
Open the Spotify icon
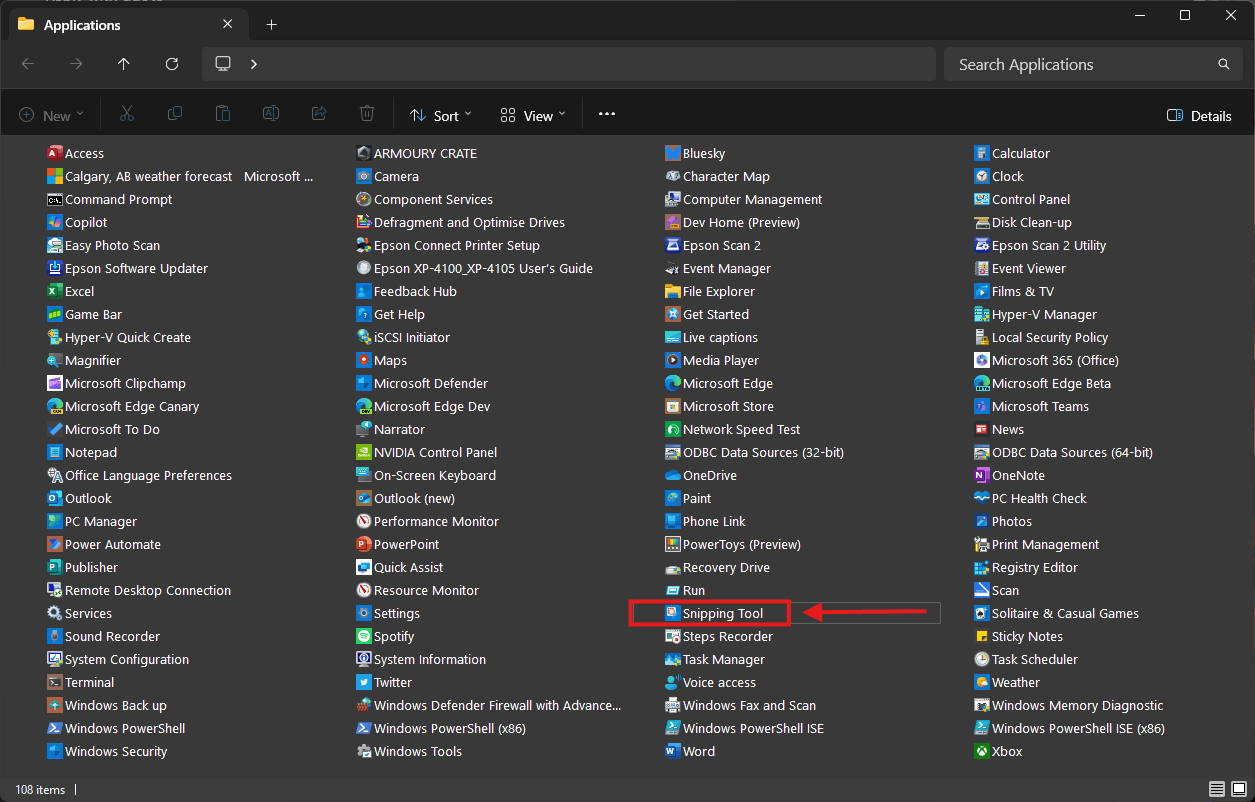(x=365, y=636)
